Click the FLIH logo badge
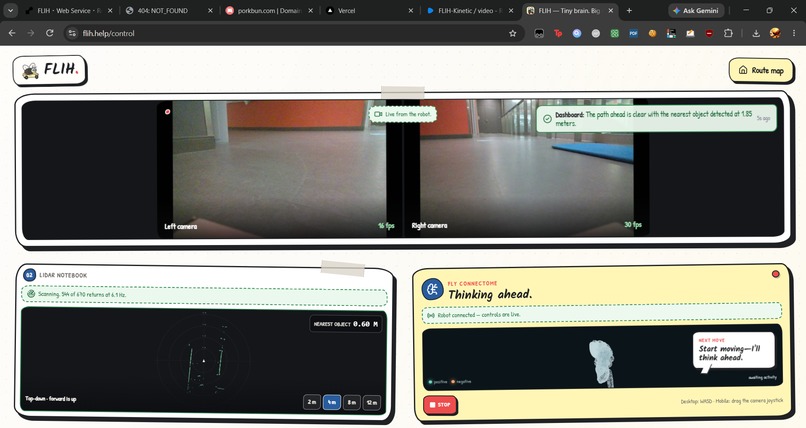 49,70
